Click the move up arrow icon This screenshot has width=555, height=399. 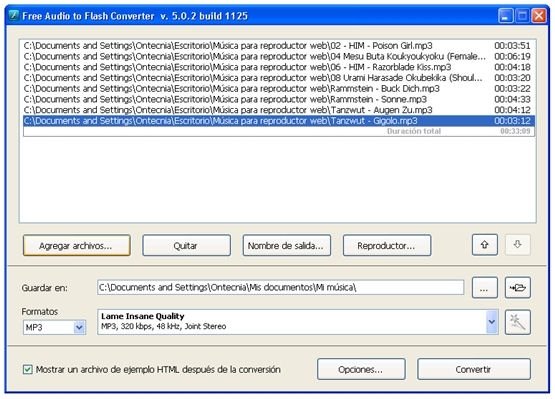tap(485, 245)
